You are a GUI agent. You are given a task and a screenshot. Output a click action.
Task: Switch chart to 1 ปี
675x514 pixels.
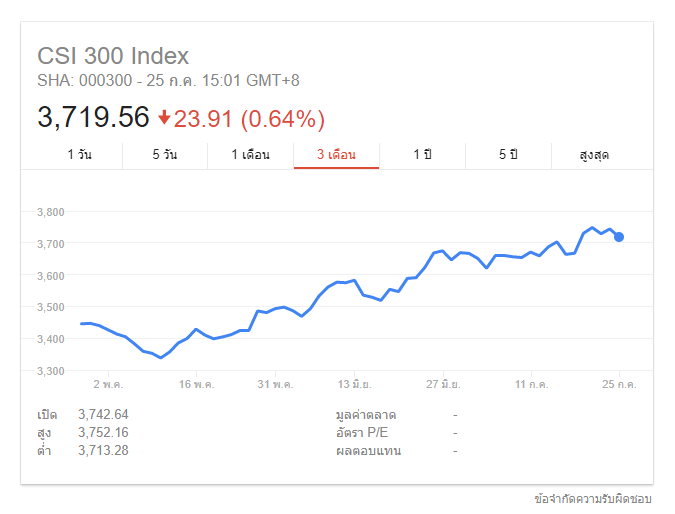point(422,155)
